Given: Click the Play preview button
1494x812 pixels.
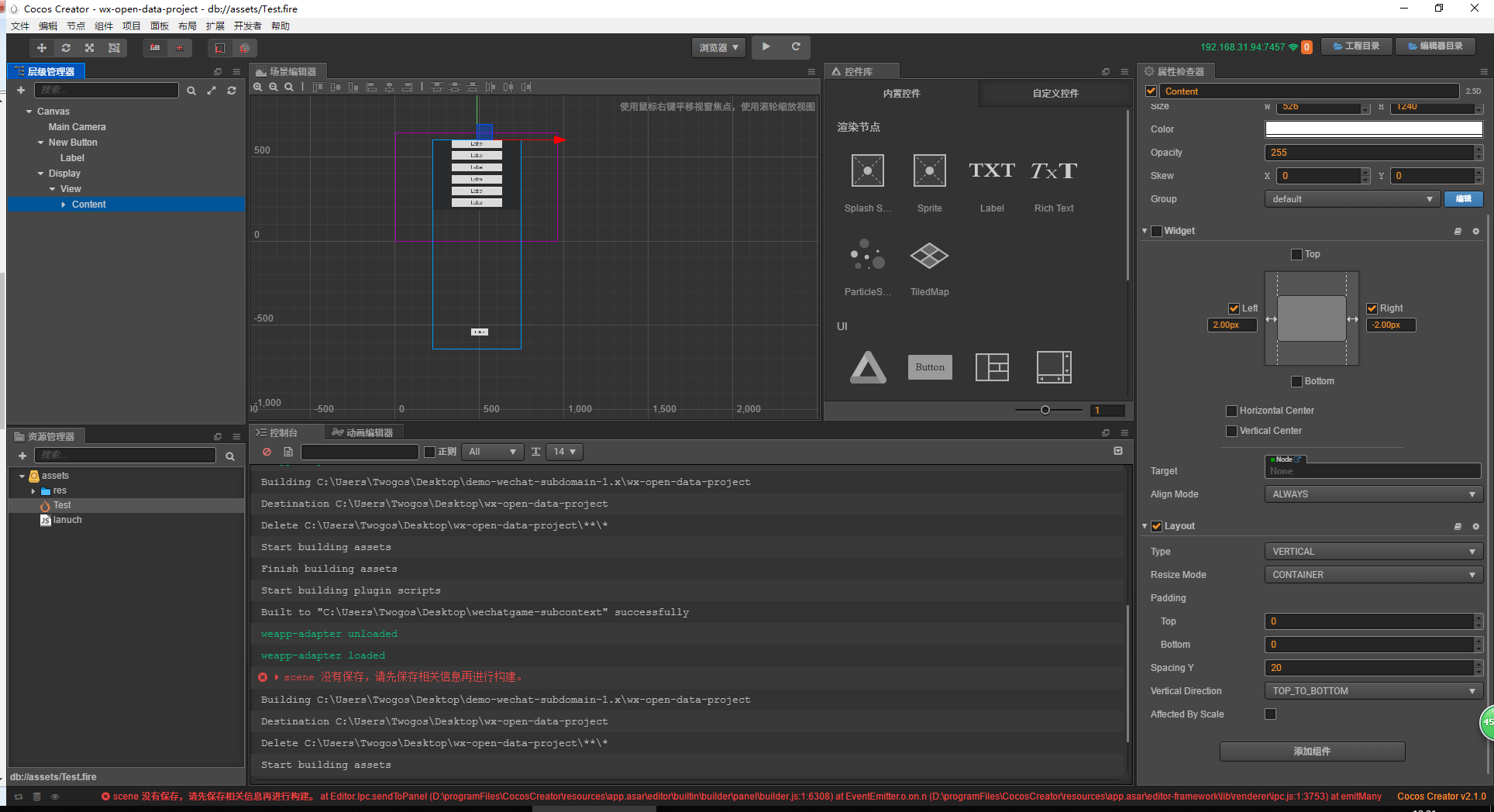Looking at the screenshot, I should point(766,46).
